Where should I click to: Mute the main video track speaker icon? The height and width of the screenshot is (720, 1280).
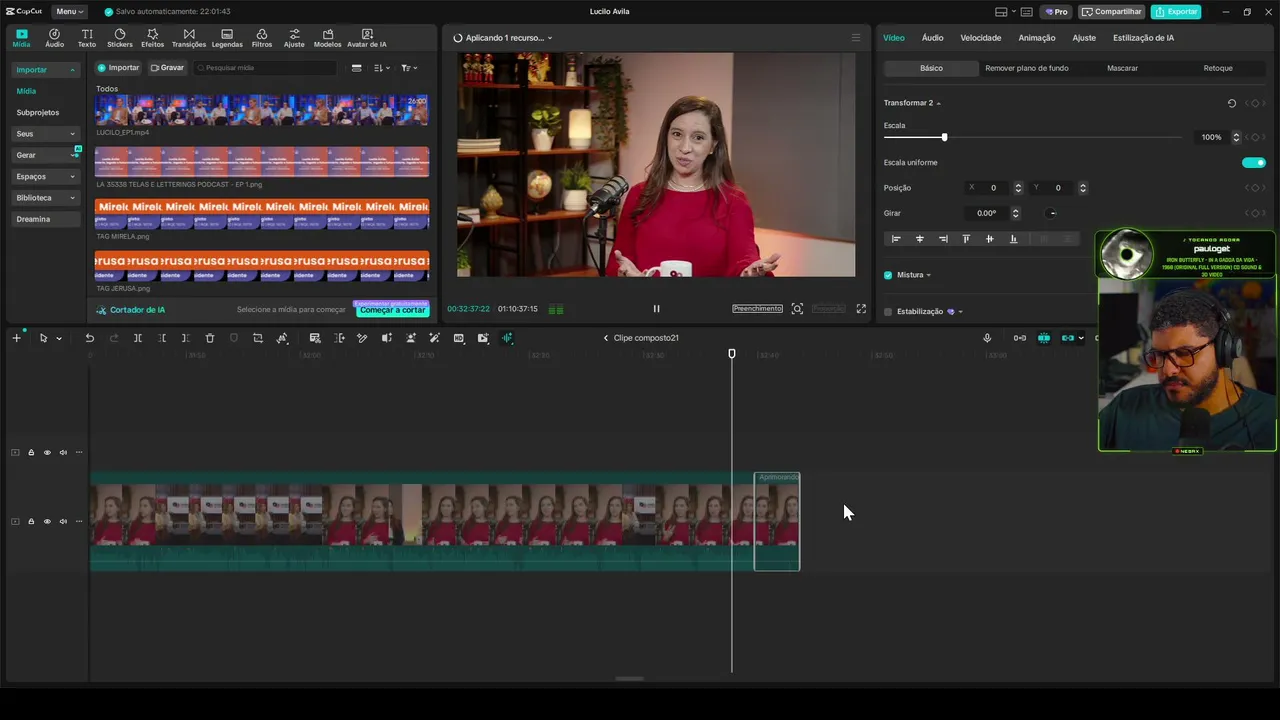(x=63, y=522)
